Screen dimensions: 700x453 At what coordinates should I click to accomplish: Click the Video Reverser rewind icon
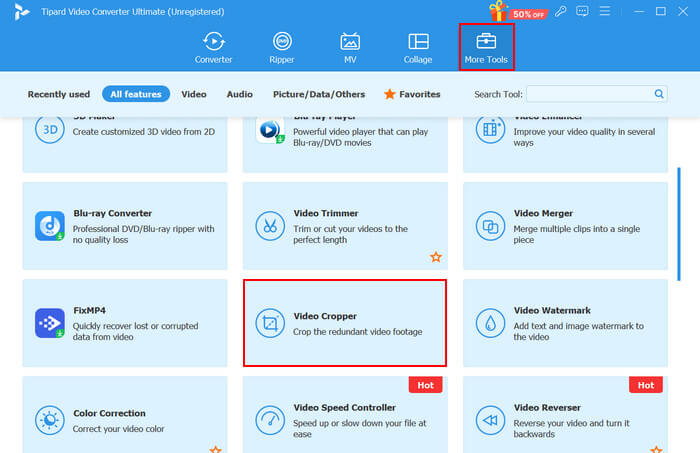click(490, 420)
